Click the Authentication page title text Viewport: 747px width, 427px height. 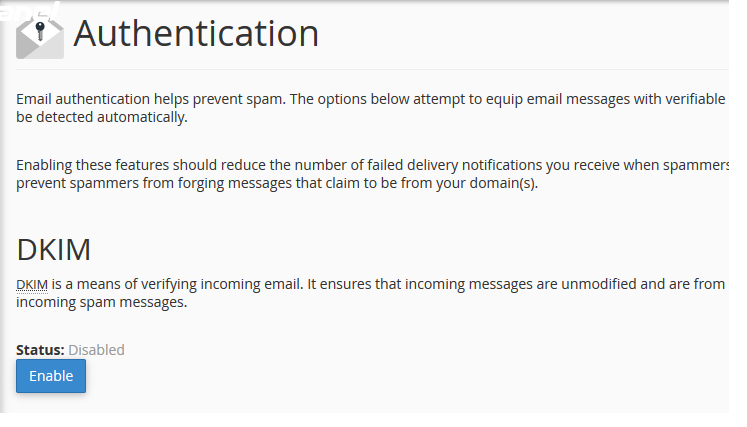[196, 34]
